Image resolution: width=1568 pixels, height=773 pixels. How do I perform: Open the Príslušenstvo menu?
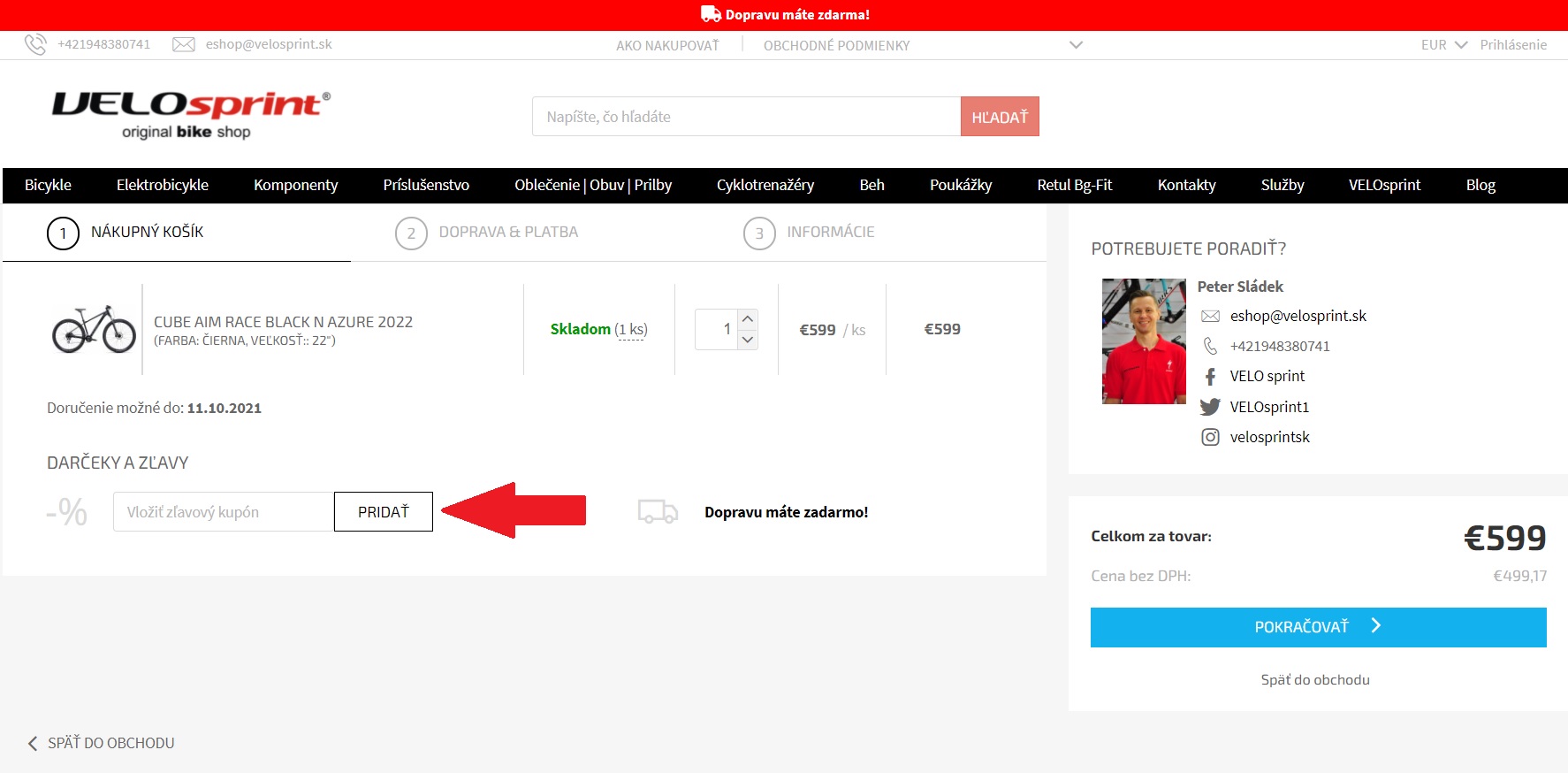tap(426, 185)
